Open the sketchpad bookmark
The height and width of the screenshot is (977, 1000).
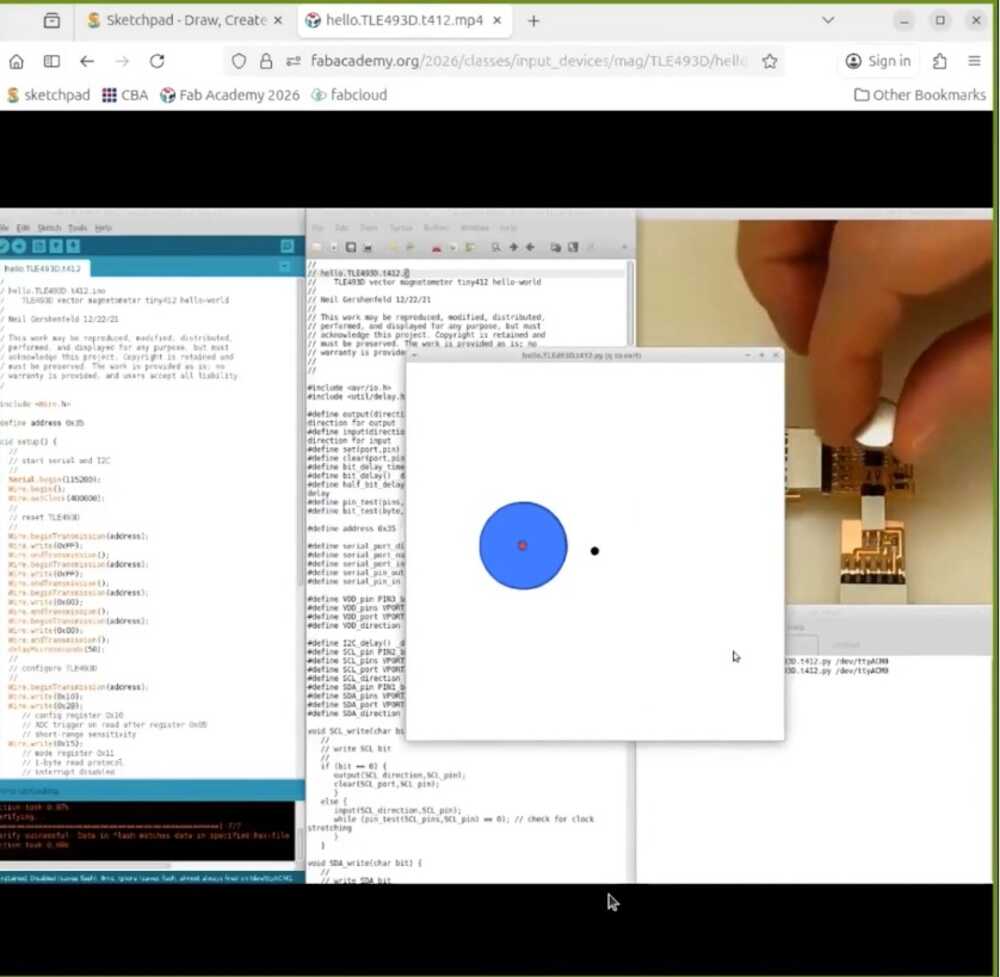[48, 95]
